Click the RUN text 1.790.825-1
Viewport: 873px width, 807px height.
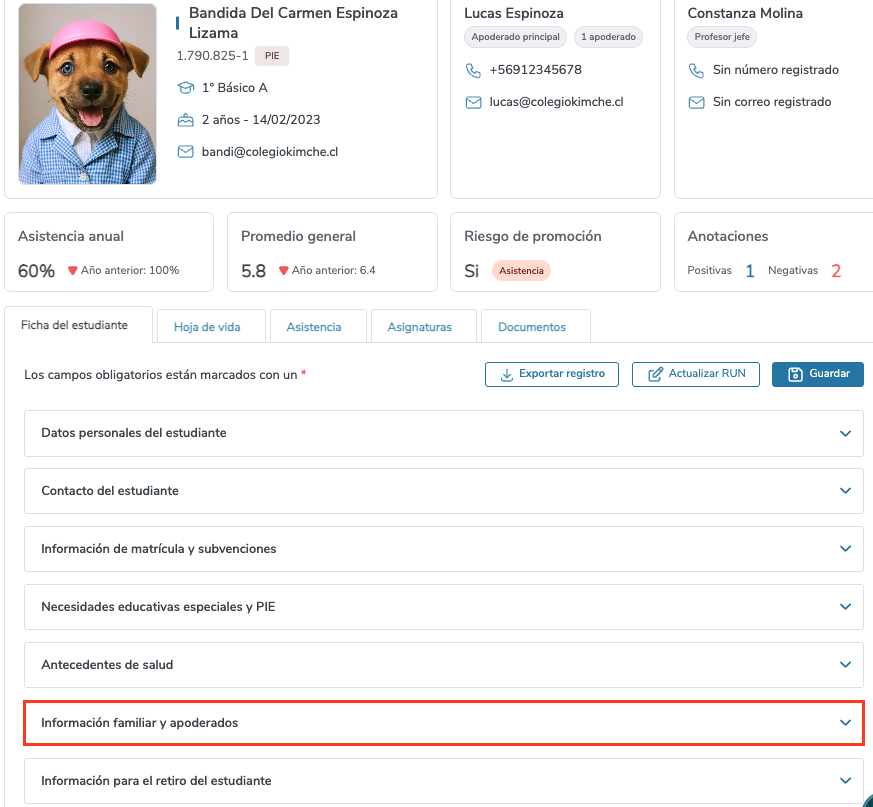tap(212, 56)
